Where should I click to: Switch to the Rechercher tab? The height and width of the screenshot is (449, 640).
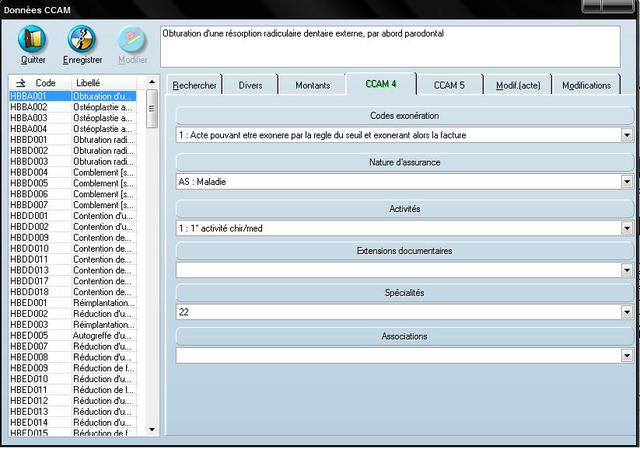click(194, 86)
